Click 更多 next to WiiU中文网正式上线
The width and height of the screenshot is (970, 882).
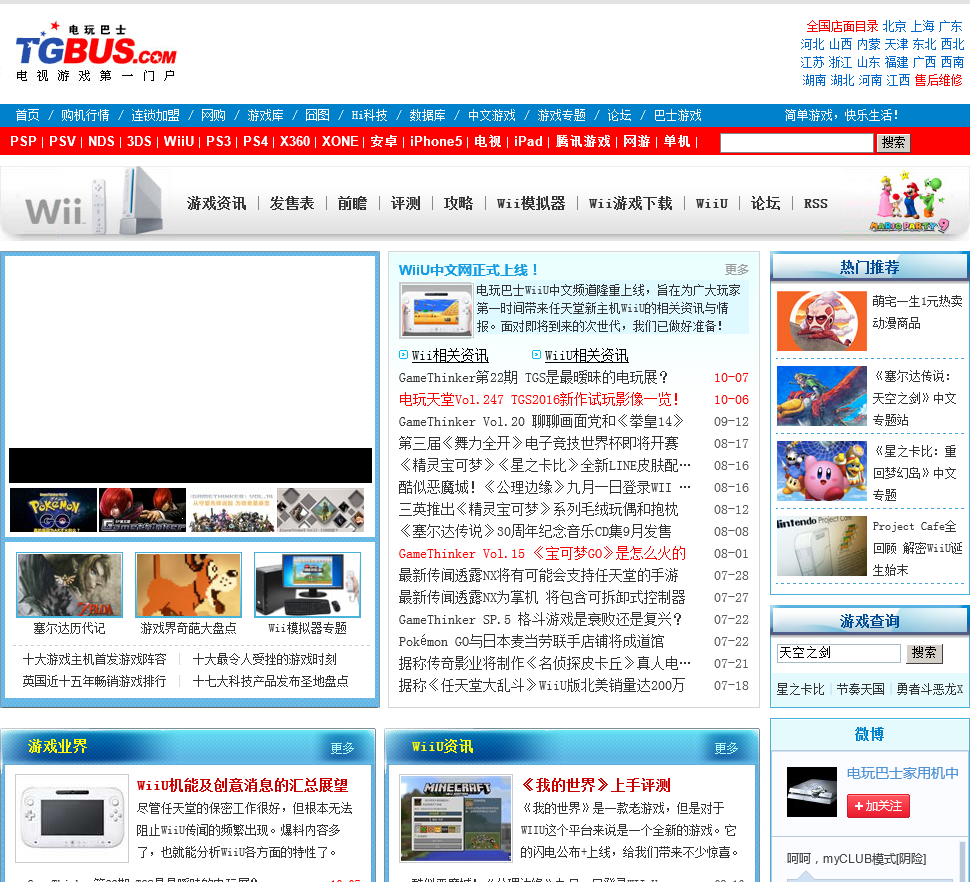(x=737, y=269)
